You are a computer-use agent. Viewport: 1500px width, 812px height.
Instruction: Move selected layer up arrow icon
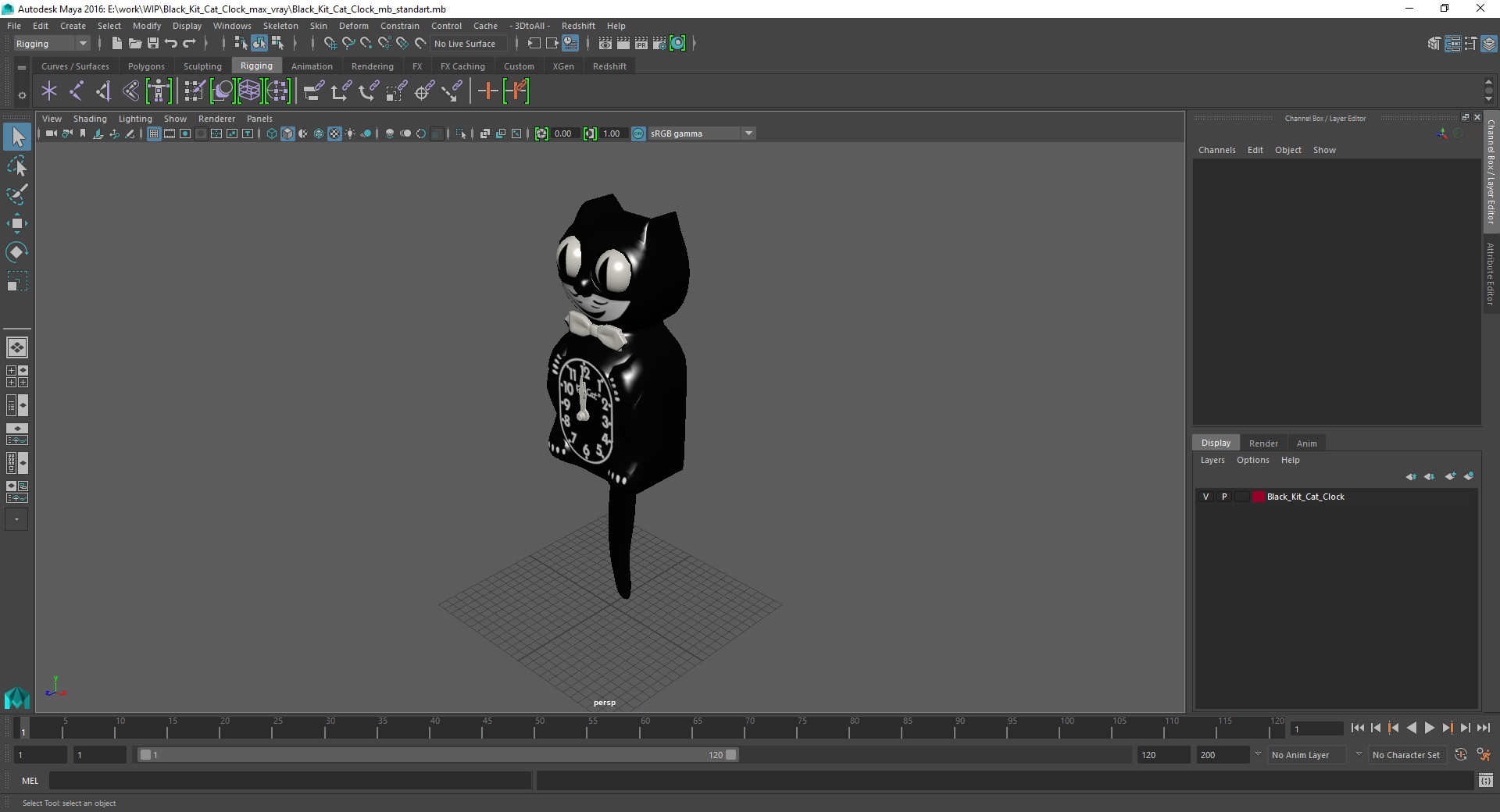click(x=1411, y=476)
